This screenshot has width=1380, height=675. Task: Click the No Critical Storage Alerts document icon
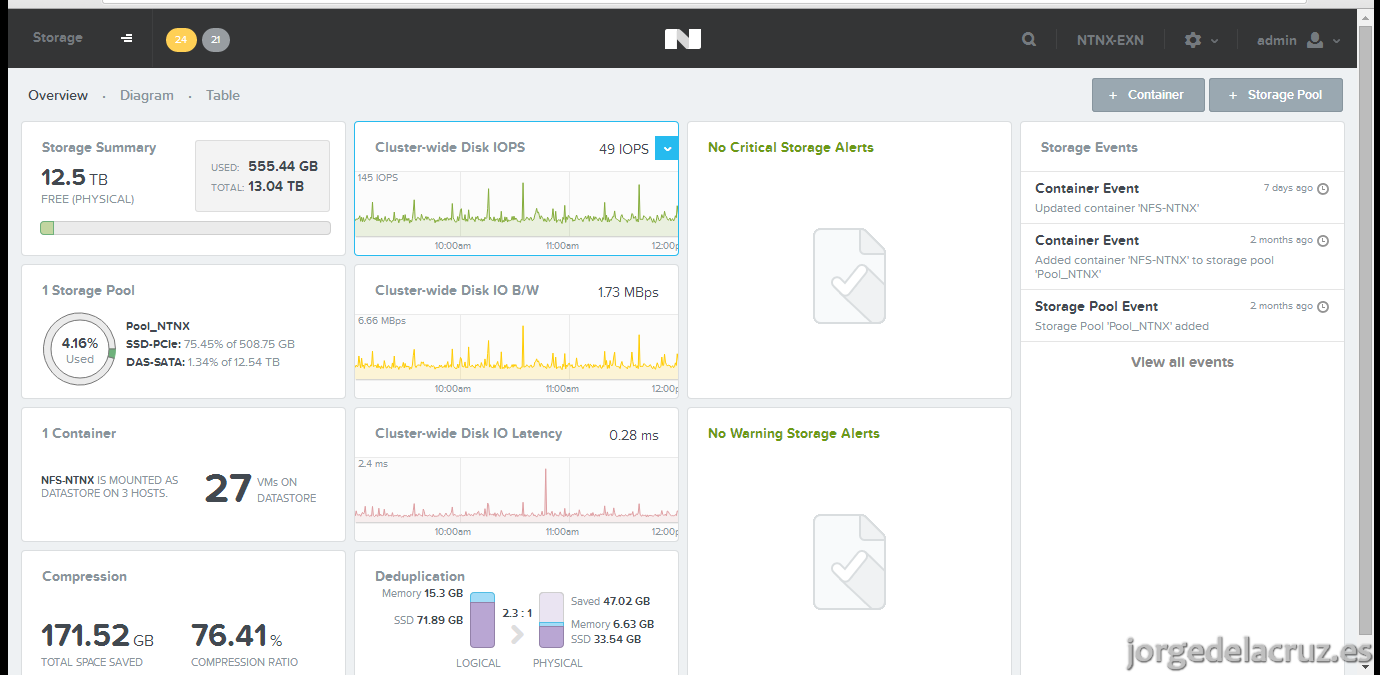849,276
